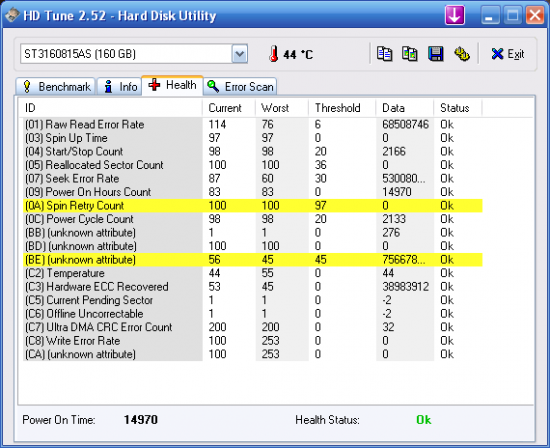Select the Spin Up Time row

[253, 138]
